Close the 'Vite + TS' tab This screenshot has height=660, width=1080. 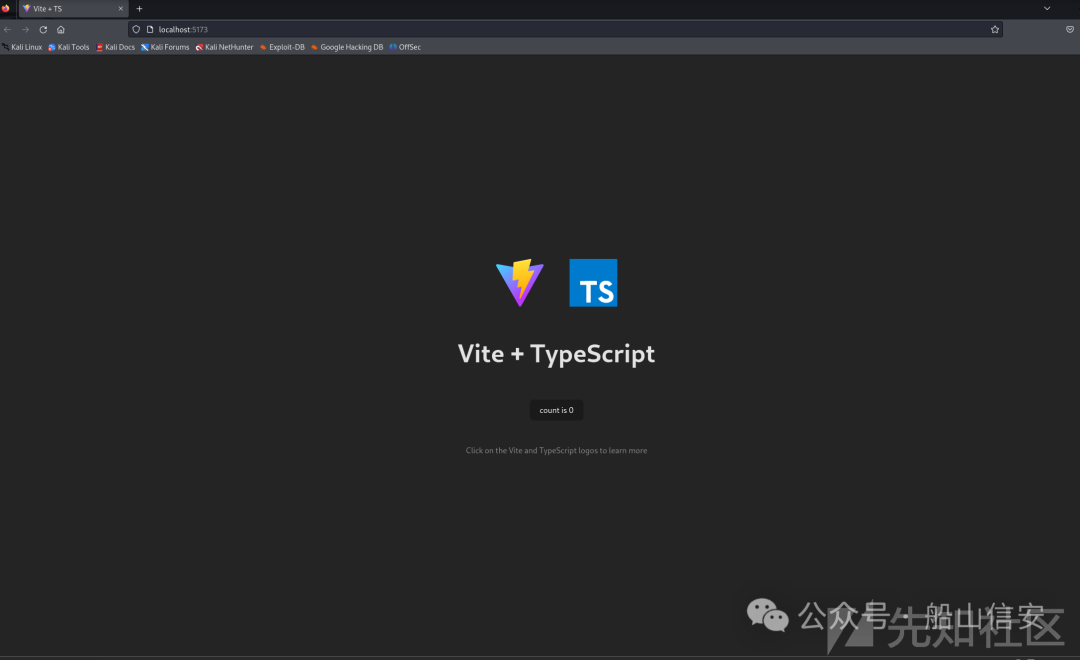(121, 9)
